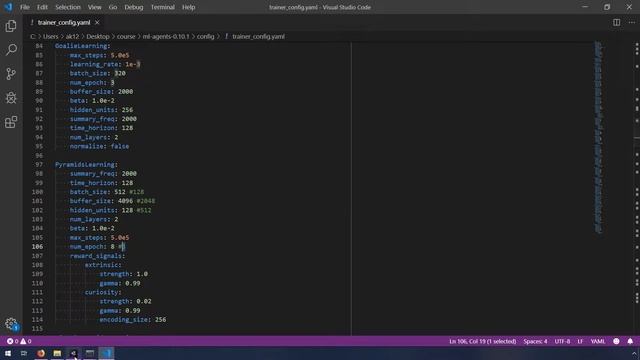The height and width of the screenshot is (360, 640).
Task: Click the config breadcrumb segment
Action: coord(205,36)
